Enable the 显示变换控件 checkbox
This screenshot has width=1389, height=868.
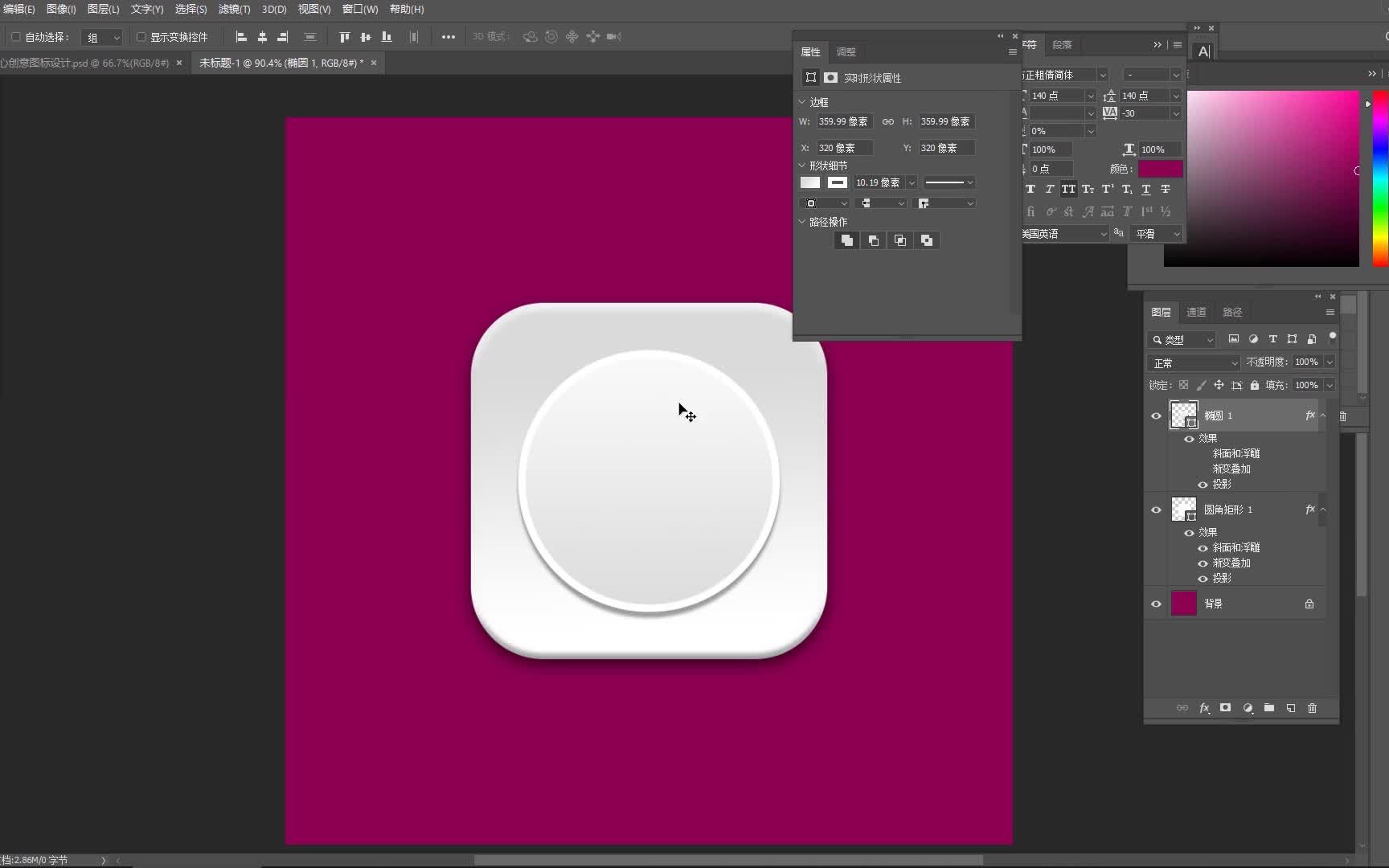click(x=141, y=37)
